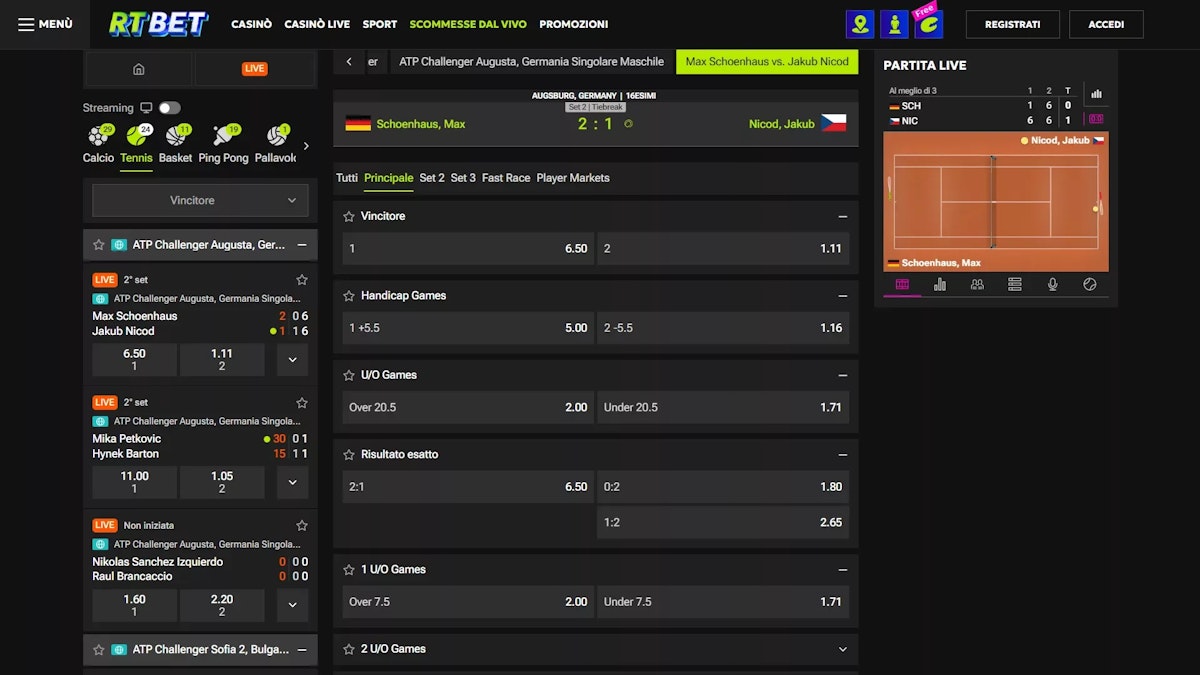Bet on Under 7.5 at 1.71

pyautogui.click(x=723, y=602)
